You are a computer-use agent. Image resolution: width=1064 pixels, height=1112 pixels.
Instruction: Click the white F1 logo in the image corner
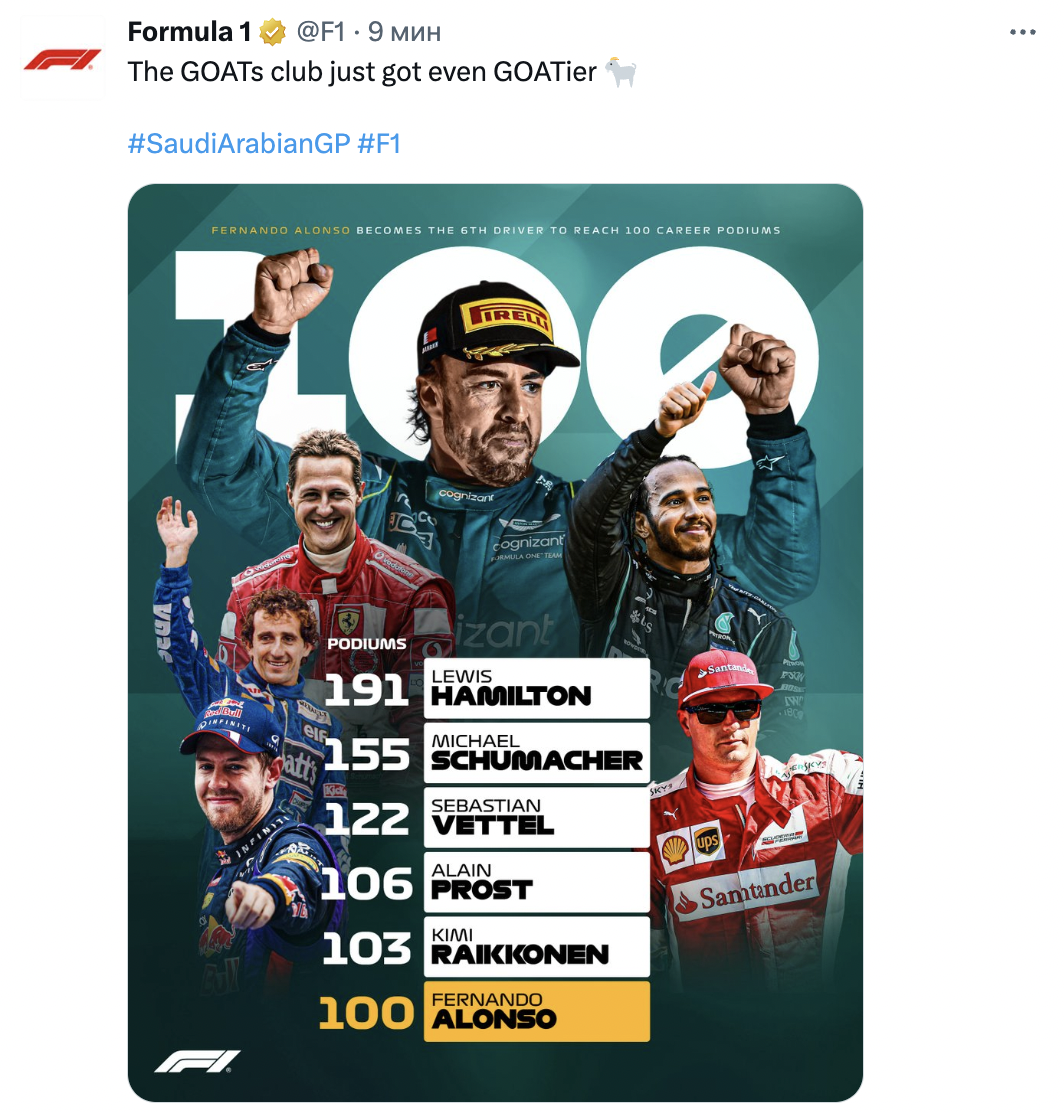pos(197,1060)
